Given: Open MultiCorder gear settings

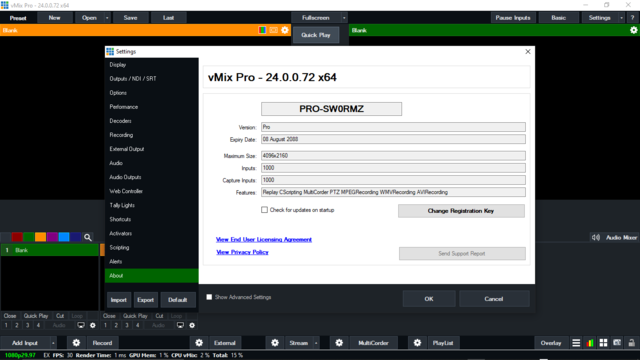Looking at the screenshot, I should pyautogui.click(x=339, y=343).
